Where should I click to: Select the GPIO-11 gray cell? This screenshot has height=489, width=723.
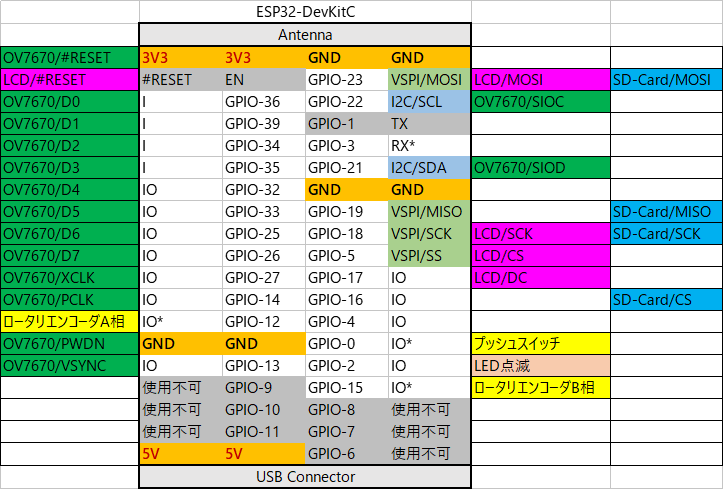264,431
